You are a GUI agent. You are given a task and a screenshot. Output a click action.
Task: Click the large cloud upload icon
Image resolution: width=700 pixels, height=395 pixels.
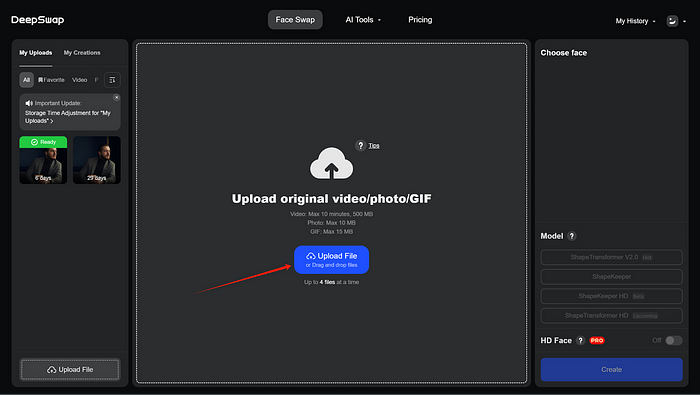coord(331,164)
